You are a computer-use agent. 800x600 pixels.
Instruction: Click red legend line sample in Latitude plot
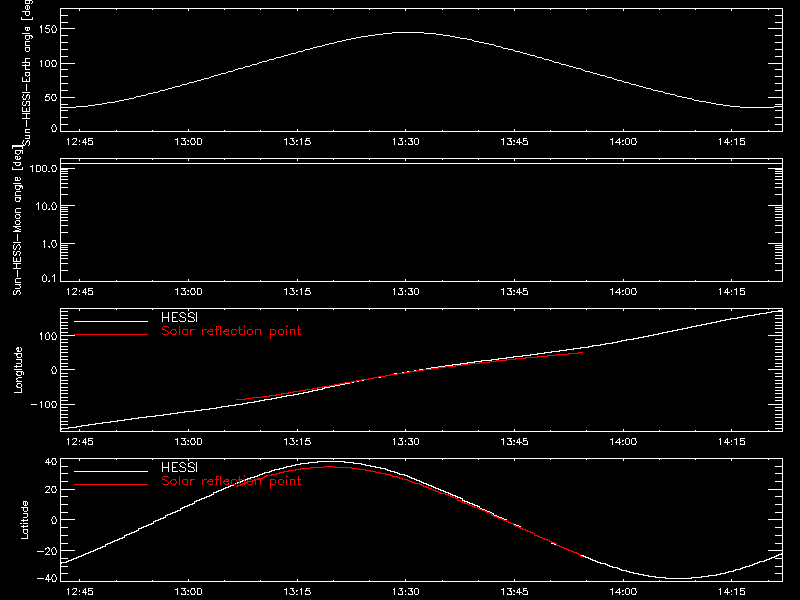point(111,485)
